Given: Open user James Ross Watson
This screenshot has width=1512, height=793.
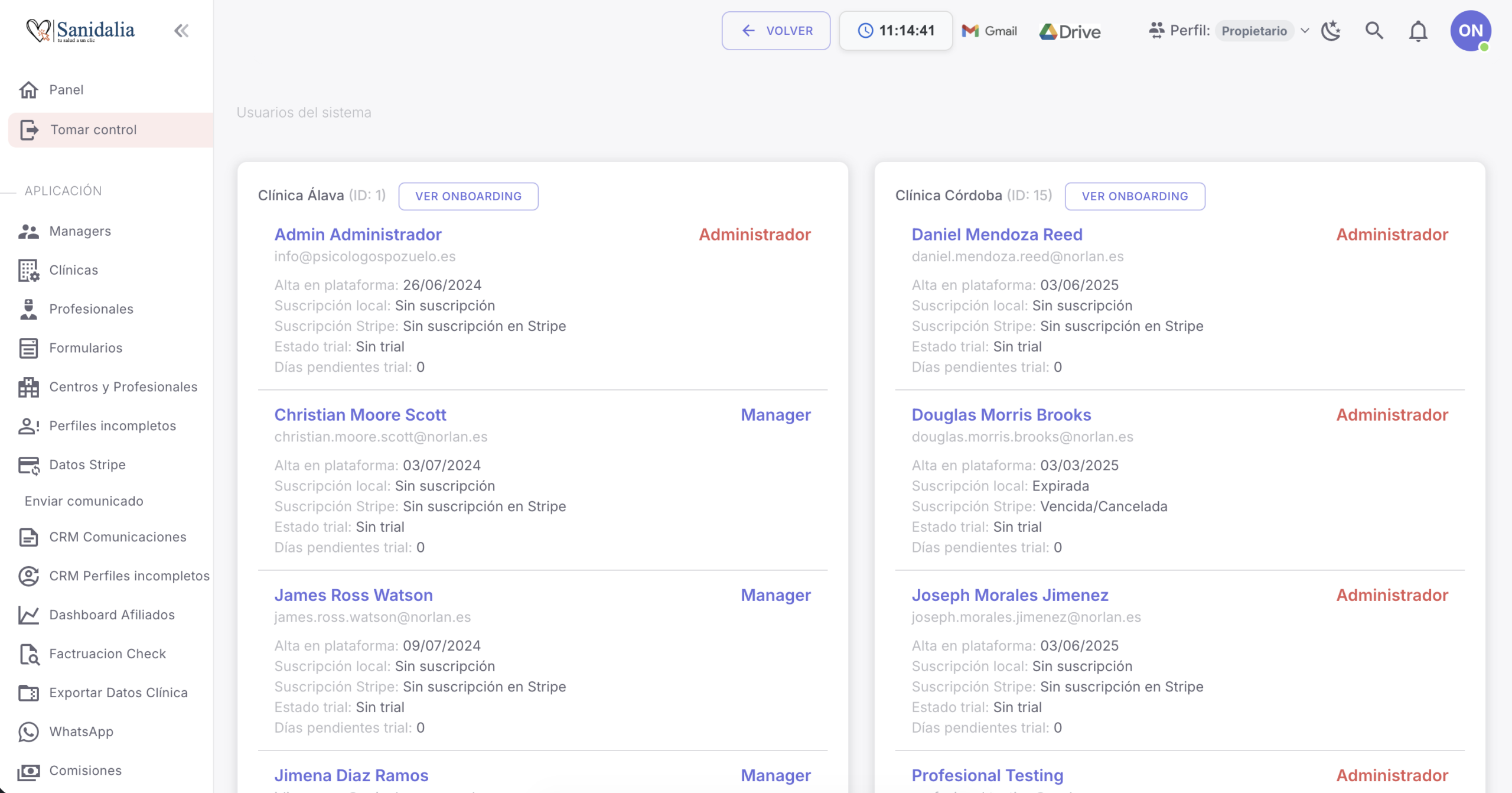Looking at the screenshot, I should click(x=354, y=595).
